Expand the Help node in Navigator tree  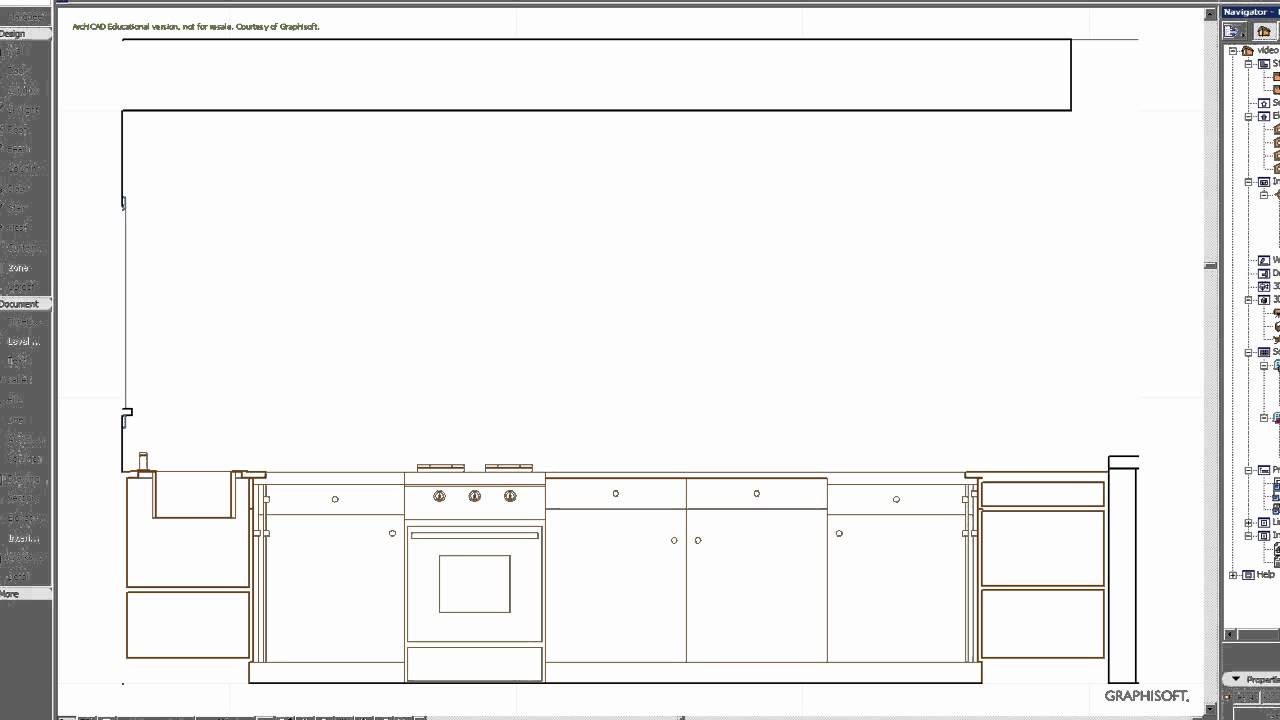[1234, 575]
